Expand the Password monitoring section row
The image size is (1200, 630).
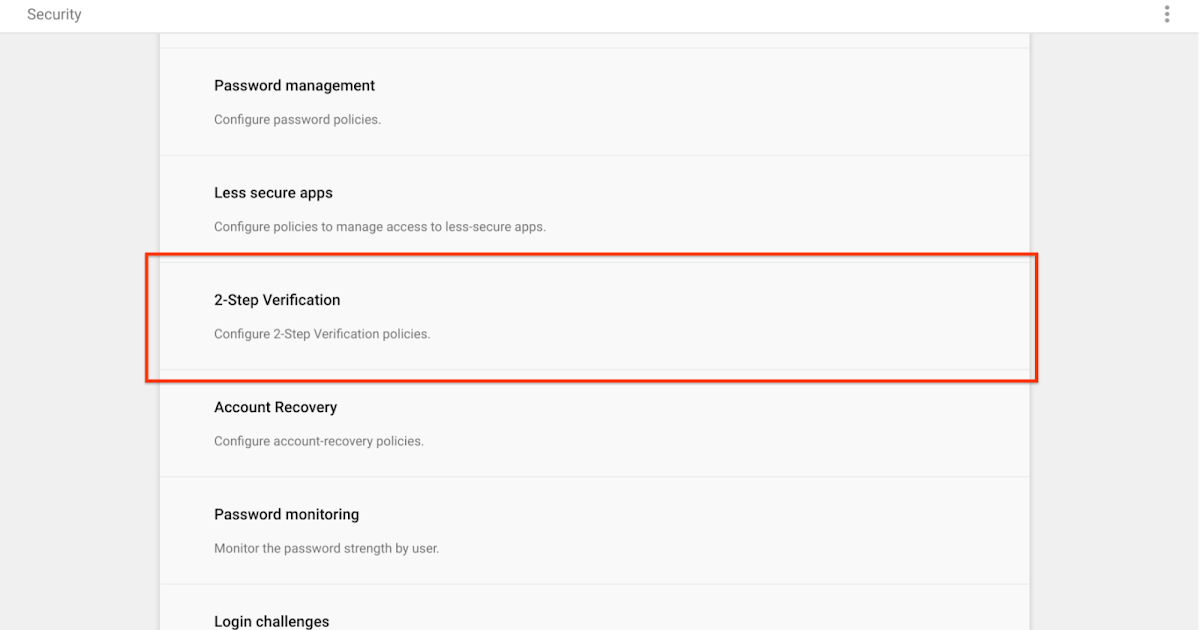[700, 530]
